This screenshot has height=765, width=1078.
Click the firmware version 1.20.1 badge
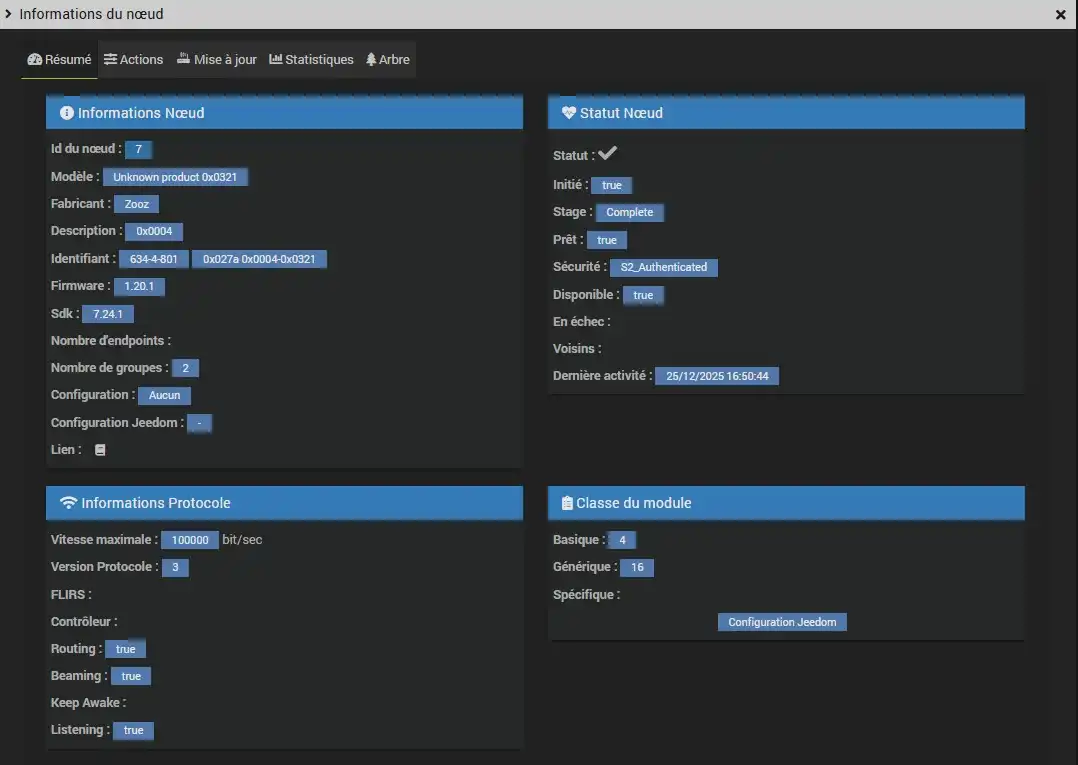pos(138,286)
